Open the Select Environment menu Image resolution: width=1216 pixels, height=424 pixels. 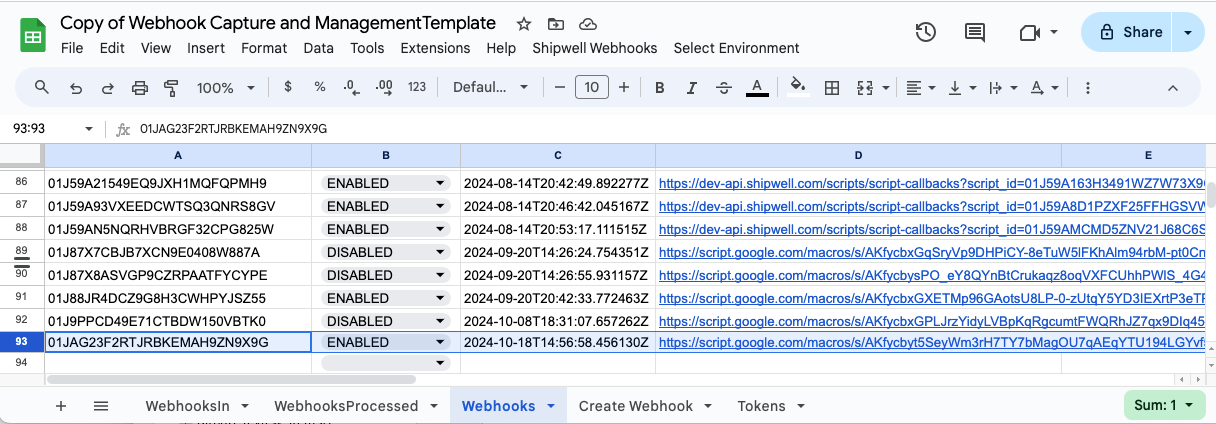click(x=736, y=48)
